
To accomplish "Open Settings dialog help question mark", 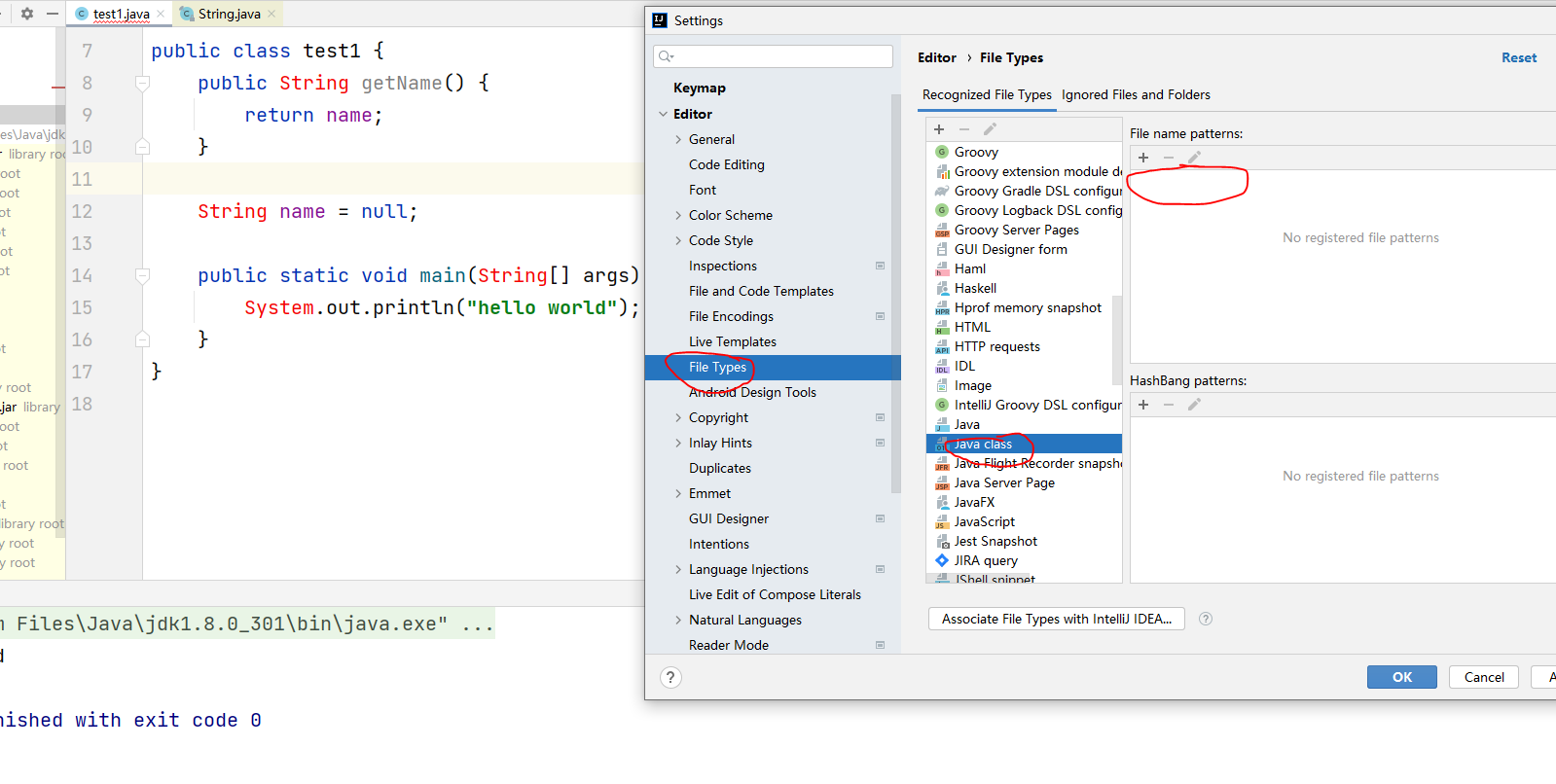I will (670, 677).
